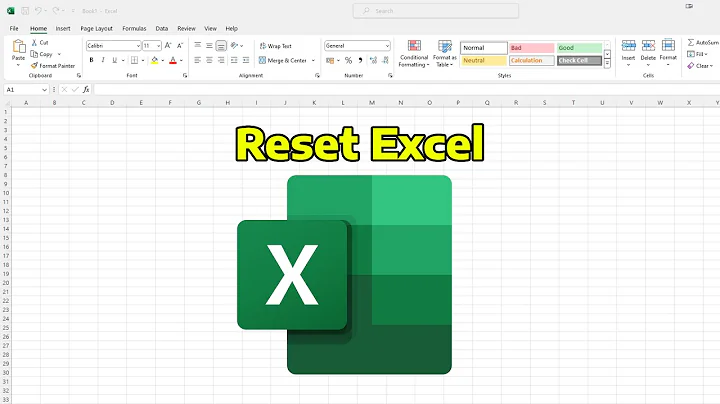This screenshot has height=404, width=720.
Task: Toggle Bold formatting
Action: click(x=91, y=60)
